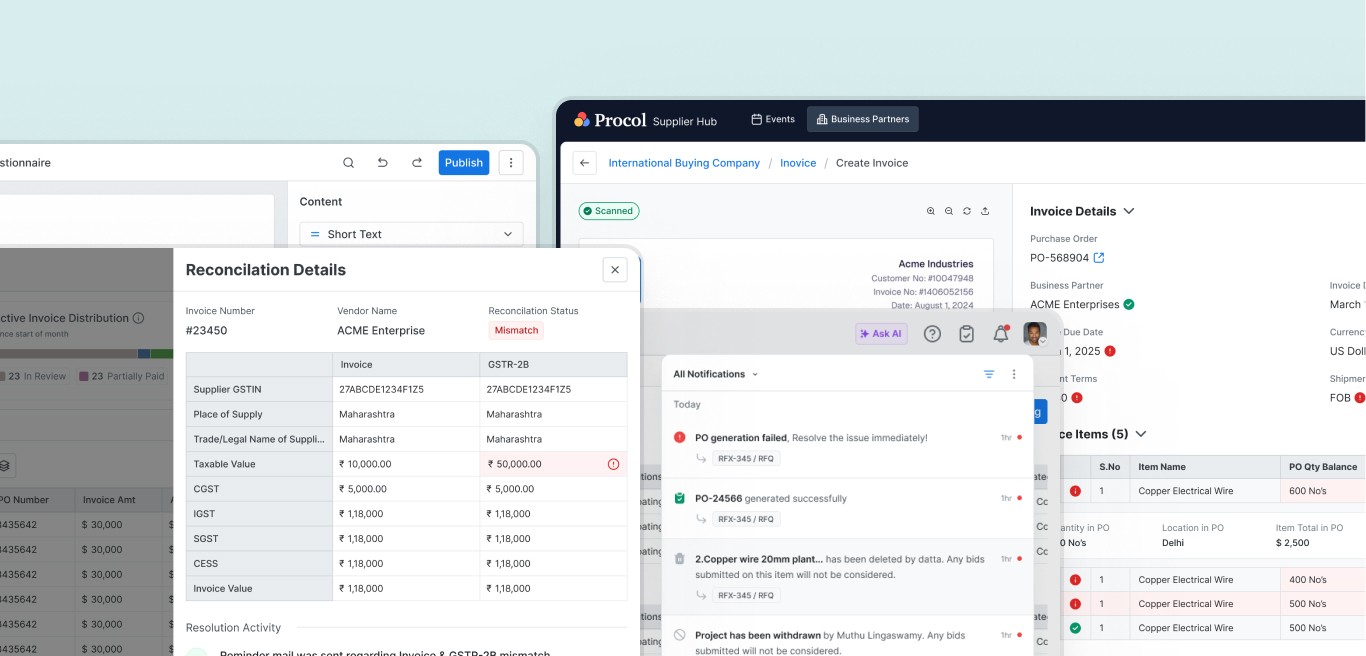Click the Scanned status badge
The image size is (1366, 656).
[609, 211]
